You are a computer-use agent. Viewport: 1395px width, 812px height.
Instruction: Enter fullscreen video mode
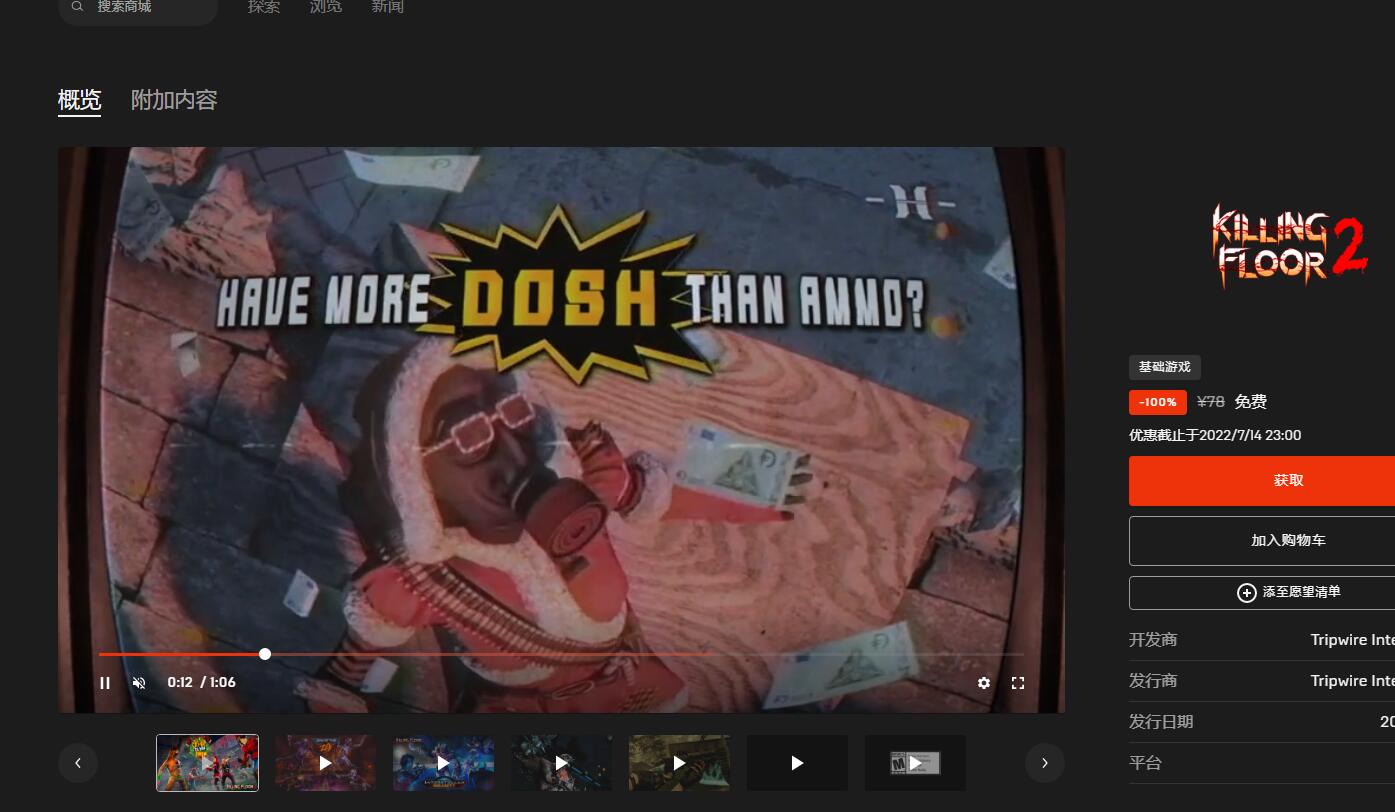[1018, 683]
